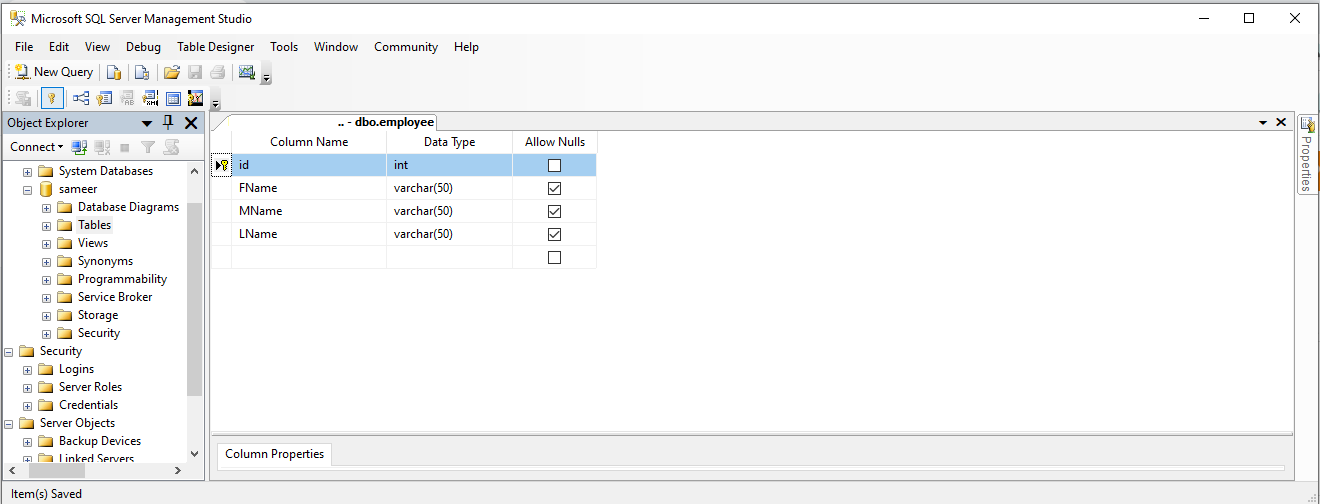Click the Manage Fulltext Index icon
Image resolution: width=1320 pixels, height=504 pixels.
(x=127, y=98)
